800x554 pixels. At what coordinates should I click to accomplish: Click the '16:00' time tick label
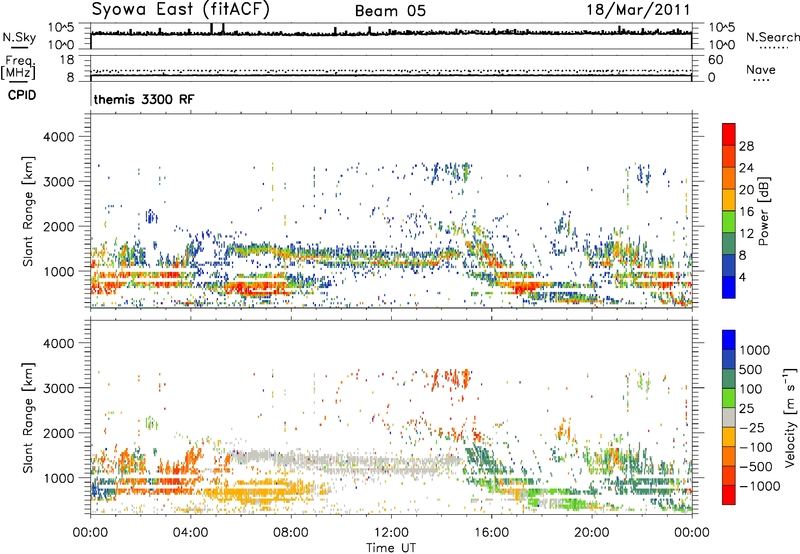(491, 533)
